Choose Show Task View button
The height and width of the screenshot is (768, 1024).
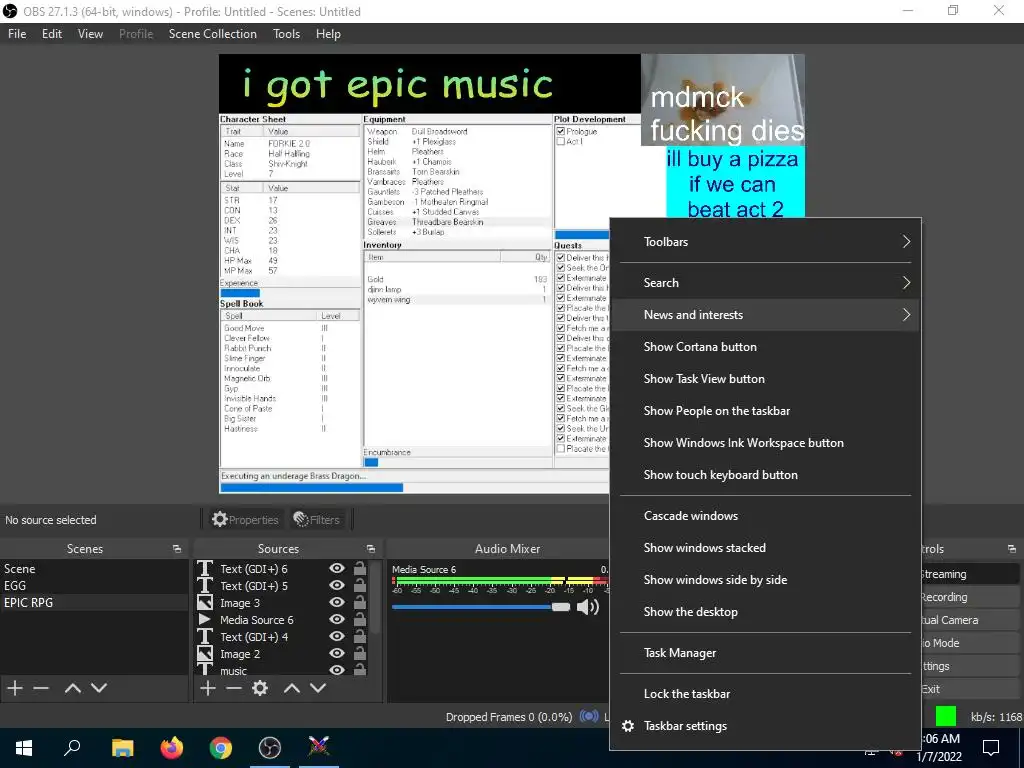click(765, 379)
